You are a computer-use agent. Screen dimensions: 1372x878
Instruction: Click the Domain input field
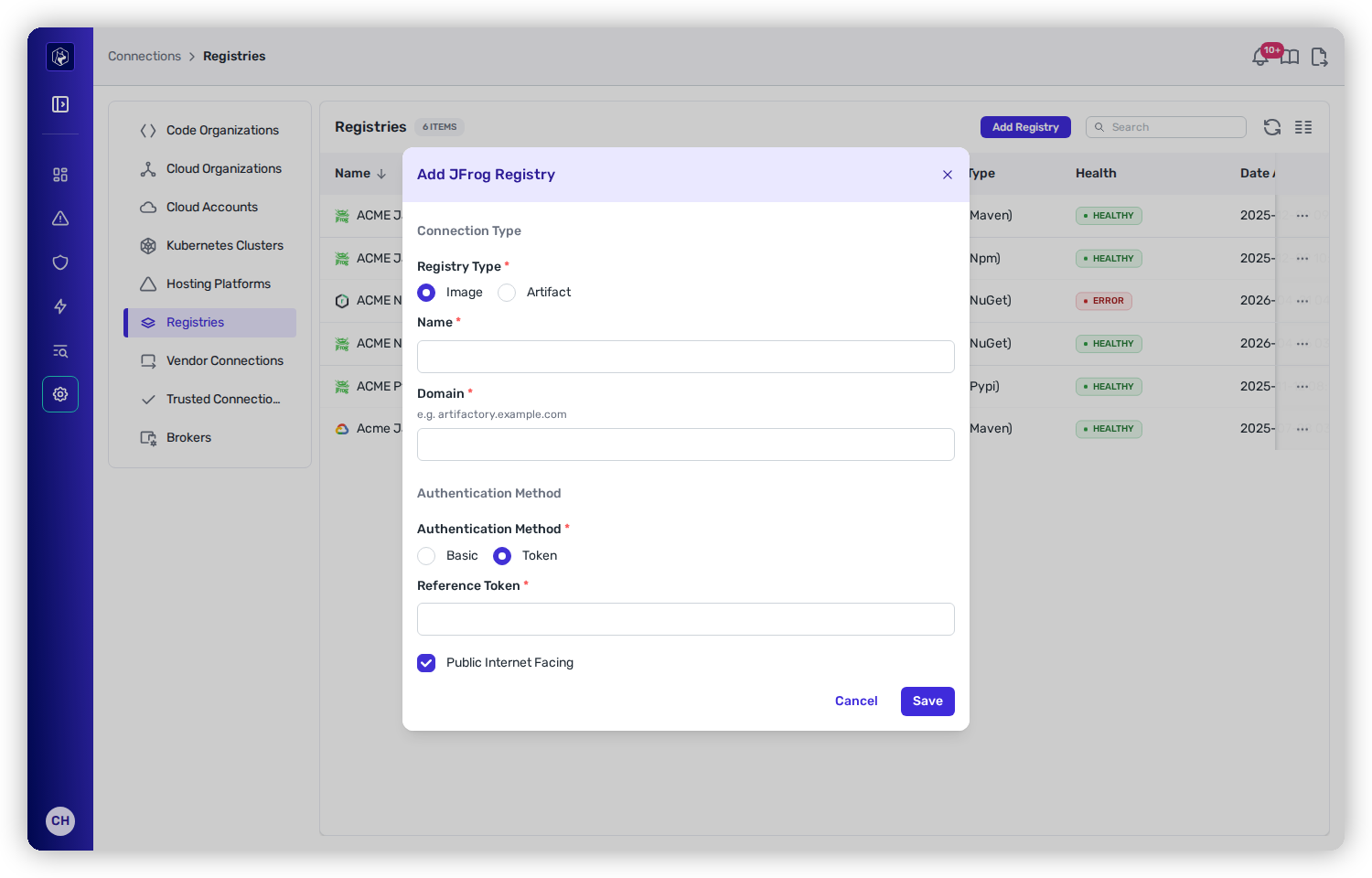(686, 444)
